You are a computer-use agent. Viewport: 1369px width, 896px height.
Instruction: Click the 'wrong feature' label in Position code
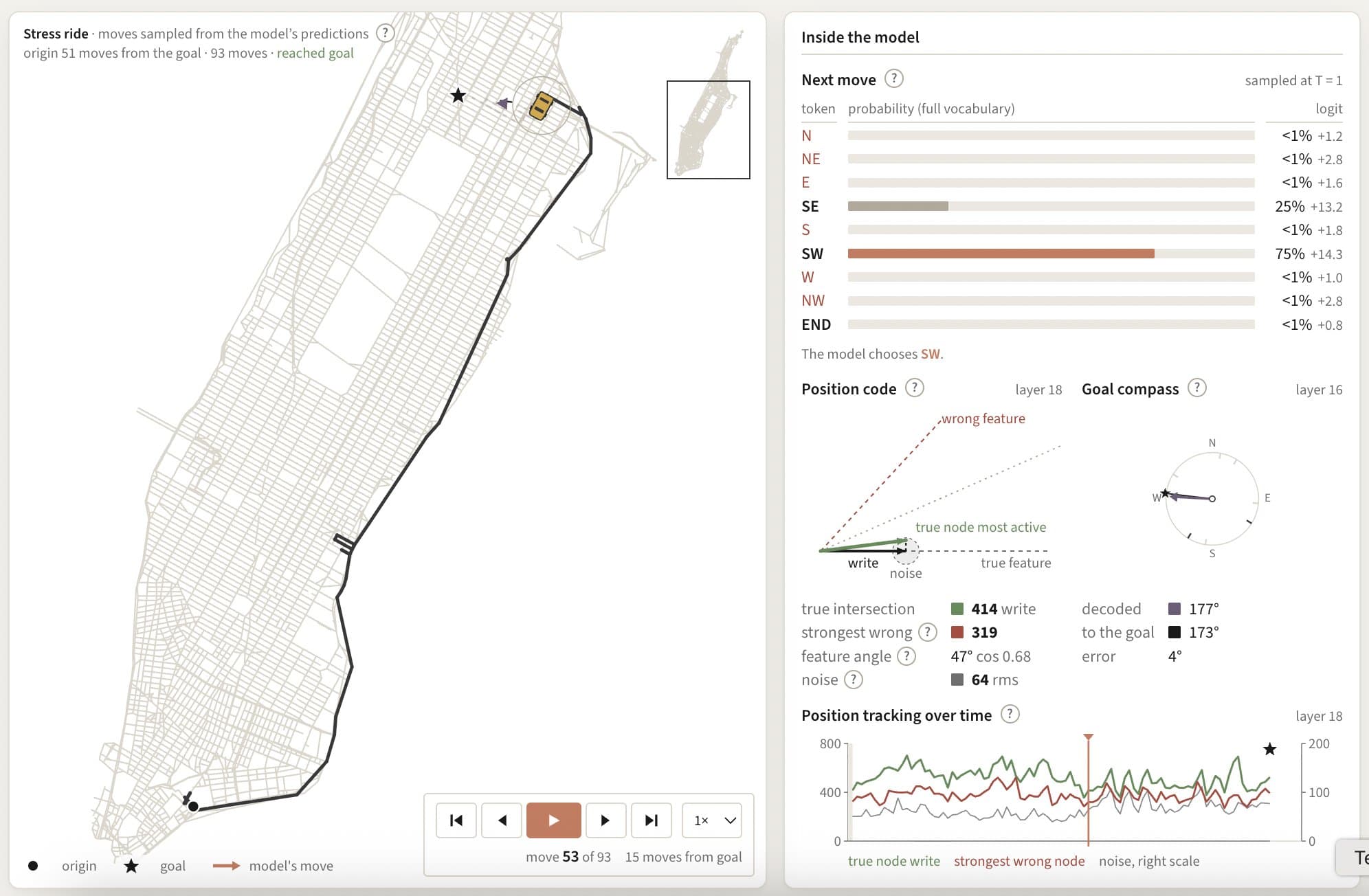983,418
